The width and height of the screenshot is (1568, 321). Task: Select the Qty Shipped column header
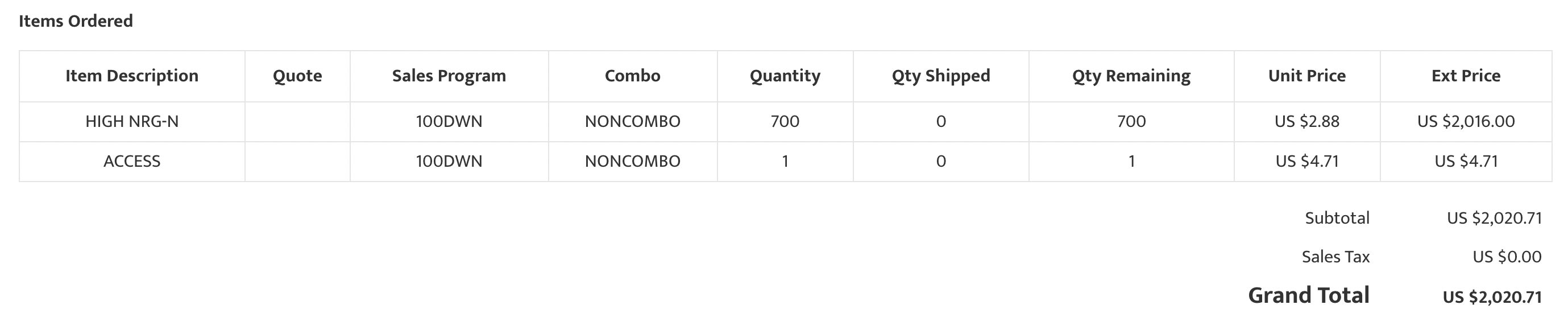pyautogui.click(x=941, y=76)
